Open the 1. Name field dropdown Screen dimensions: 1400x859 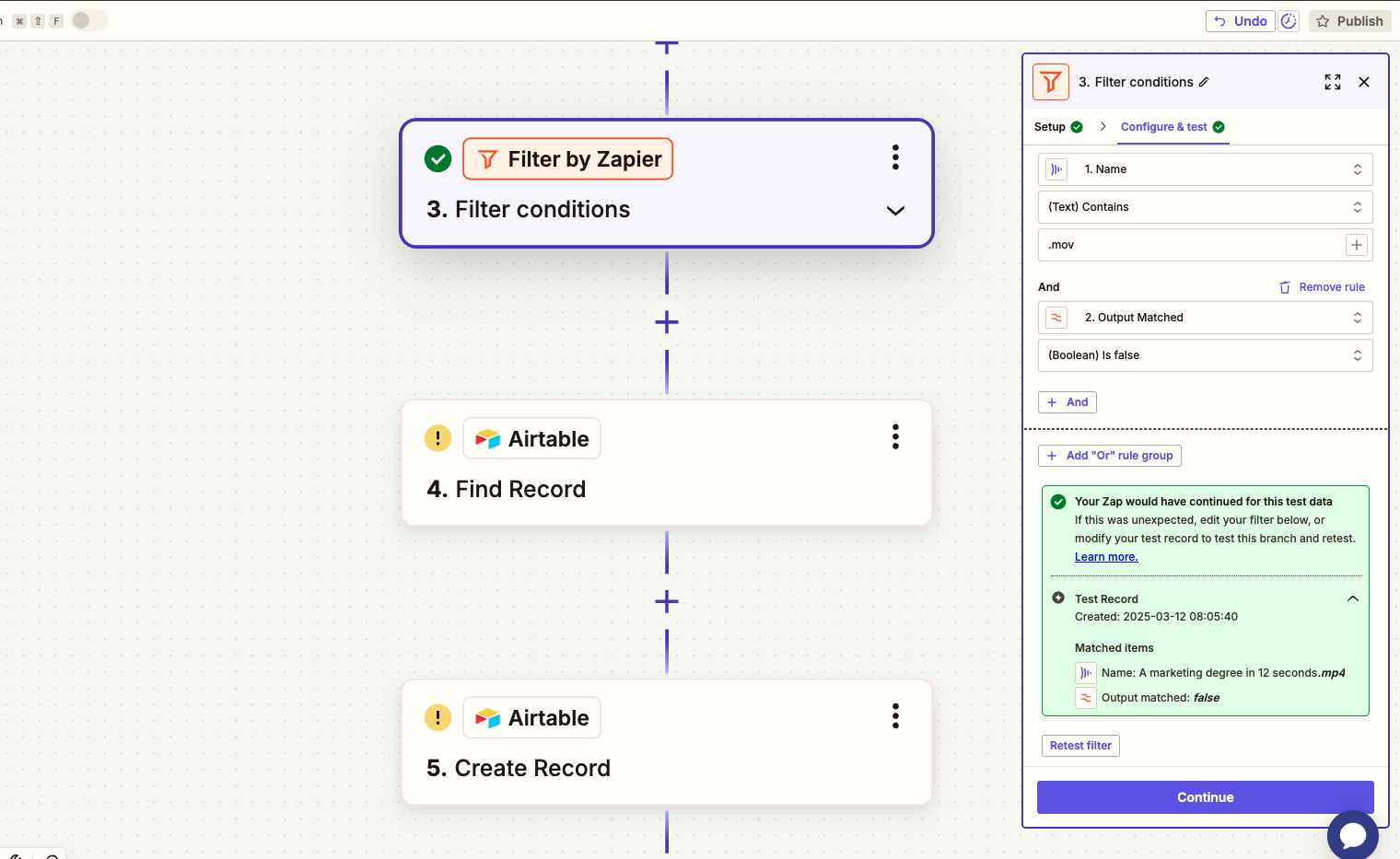[x=1206, y=169]
